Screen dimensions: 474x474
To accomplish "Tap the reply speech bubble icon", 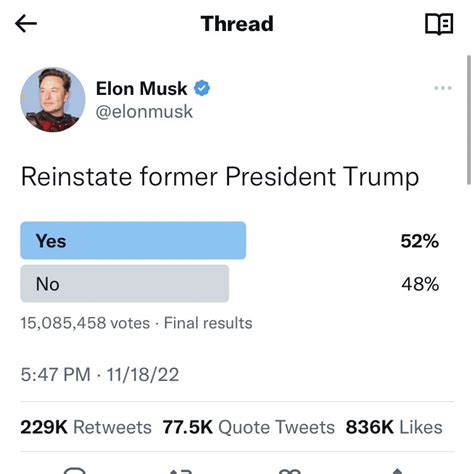I will [75, 471].
